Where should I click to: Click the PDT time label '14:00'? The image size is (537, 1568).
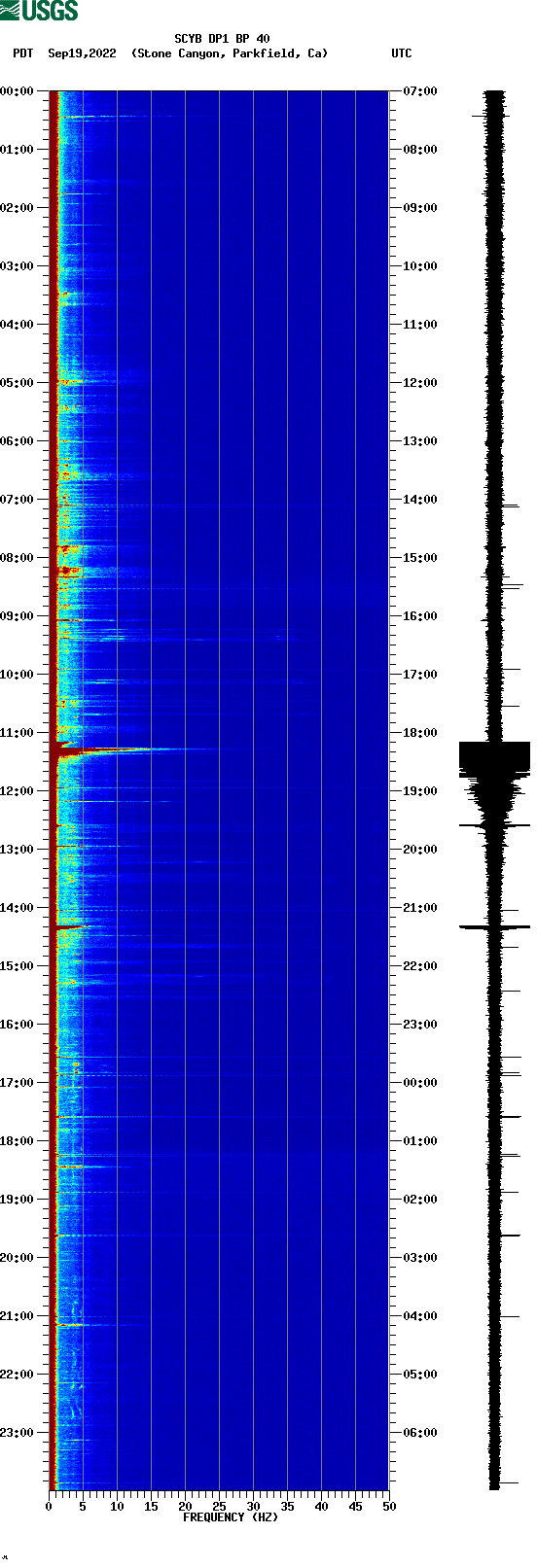coord(18,908)
